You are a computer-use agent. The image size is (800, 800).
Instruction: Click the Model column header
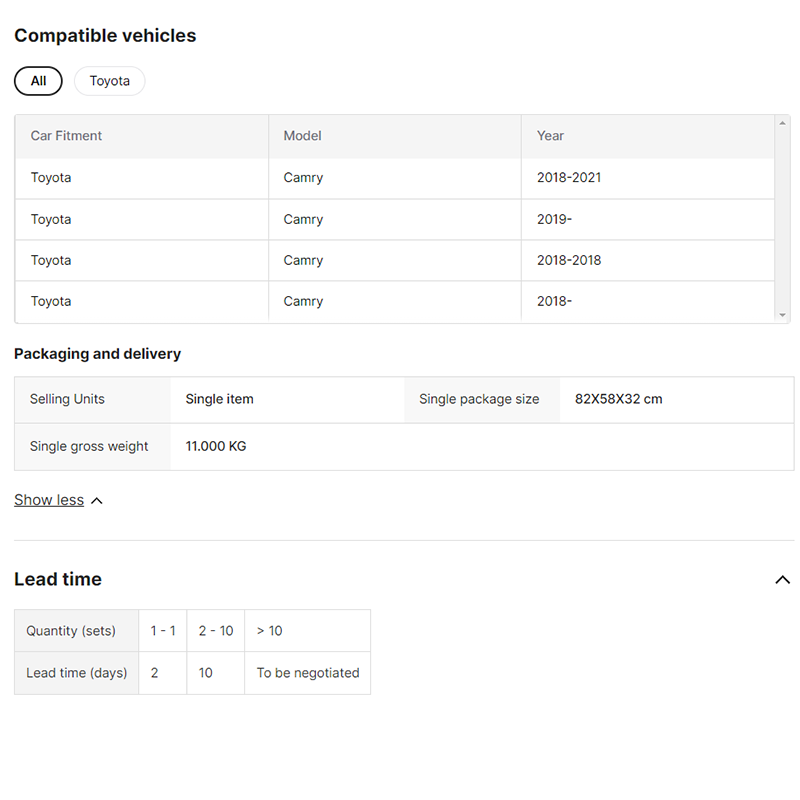pos(302,136)
